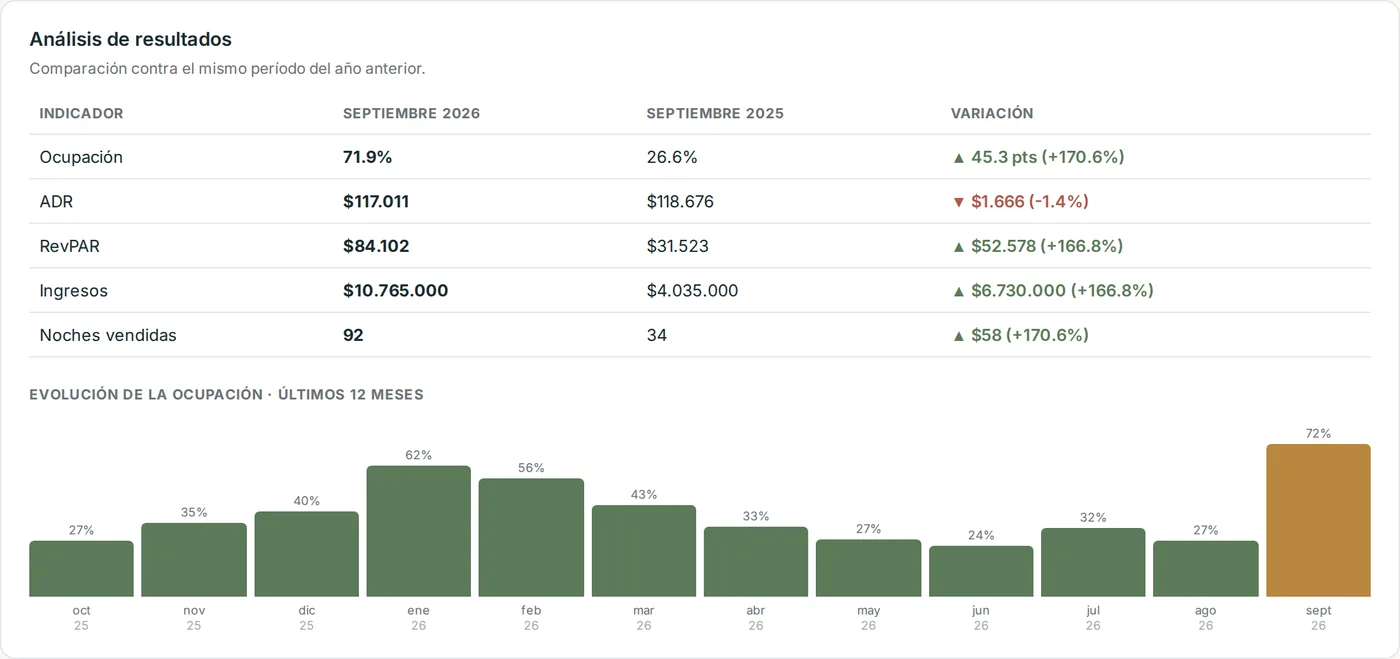Select the ADR row label
Viewport: 1400px width, 659px height.
(x=56, y=202)
